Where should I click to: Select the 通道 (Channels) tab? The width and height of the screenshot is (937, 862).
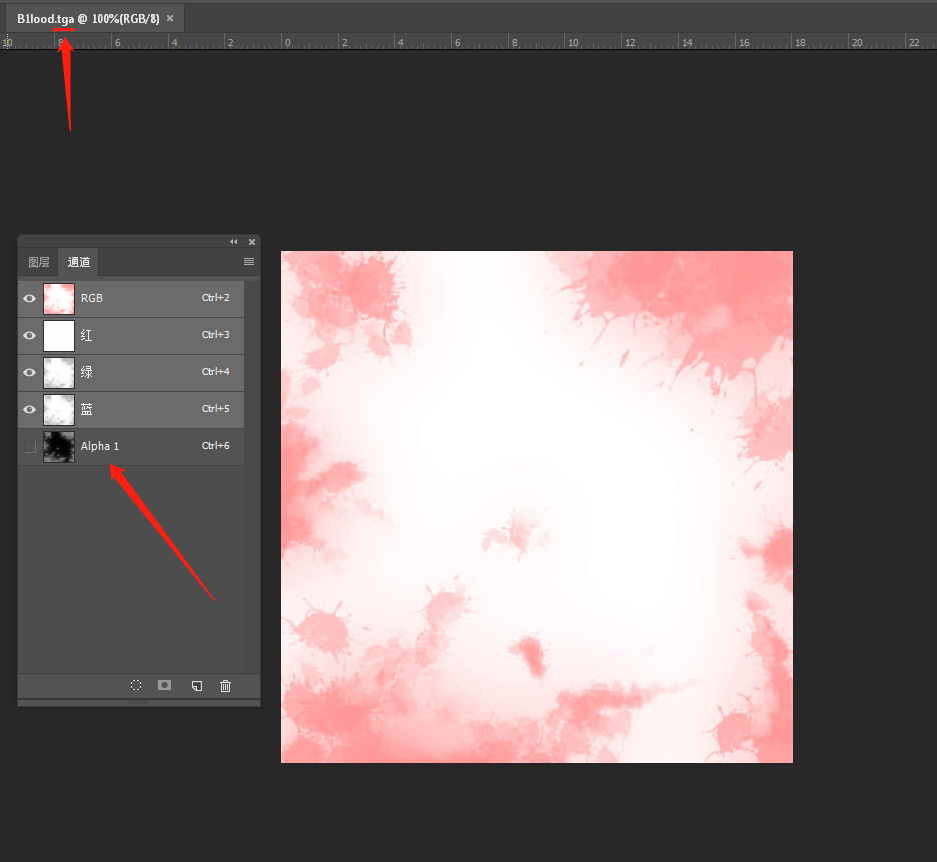[x=79, y=262]
